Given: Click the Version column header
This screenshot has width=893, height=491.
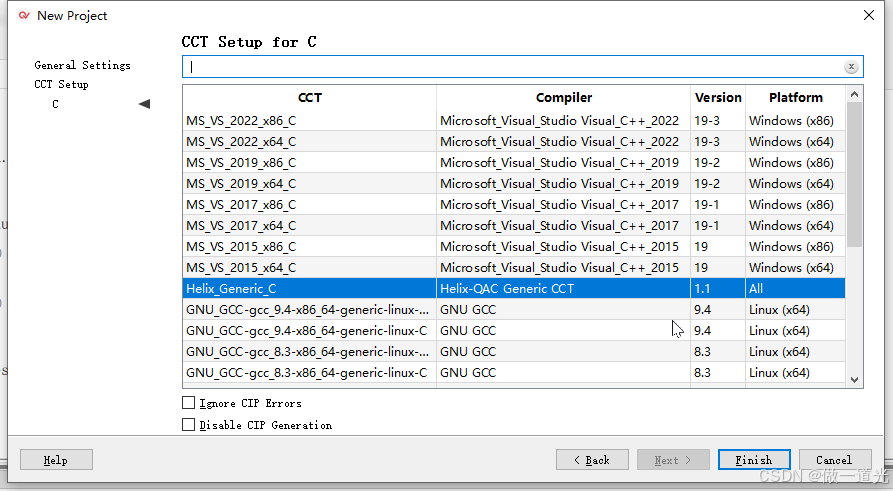Looking at the screenshot, I should pos(718,97).
